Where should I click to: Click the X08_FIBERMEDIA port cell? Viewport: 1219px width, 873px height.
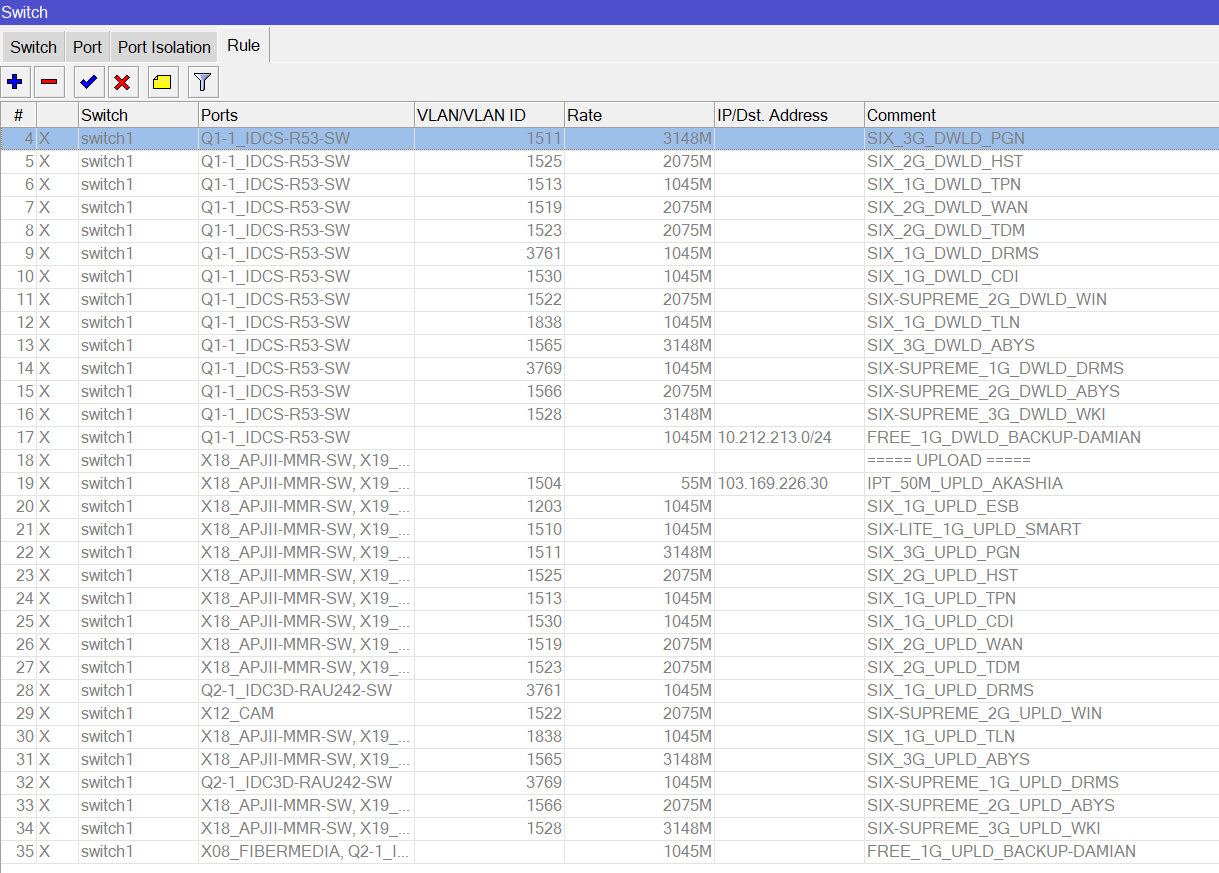(x=305, y=851)
